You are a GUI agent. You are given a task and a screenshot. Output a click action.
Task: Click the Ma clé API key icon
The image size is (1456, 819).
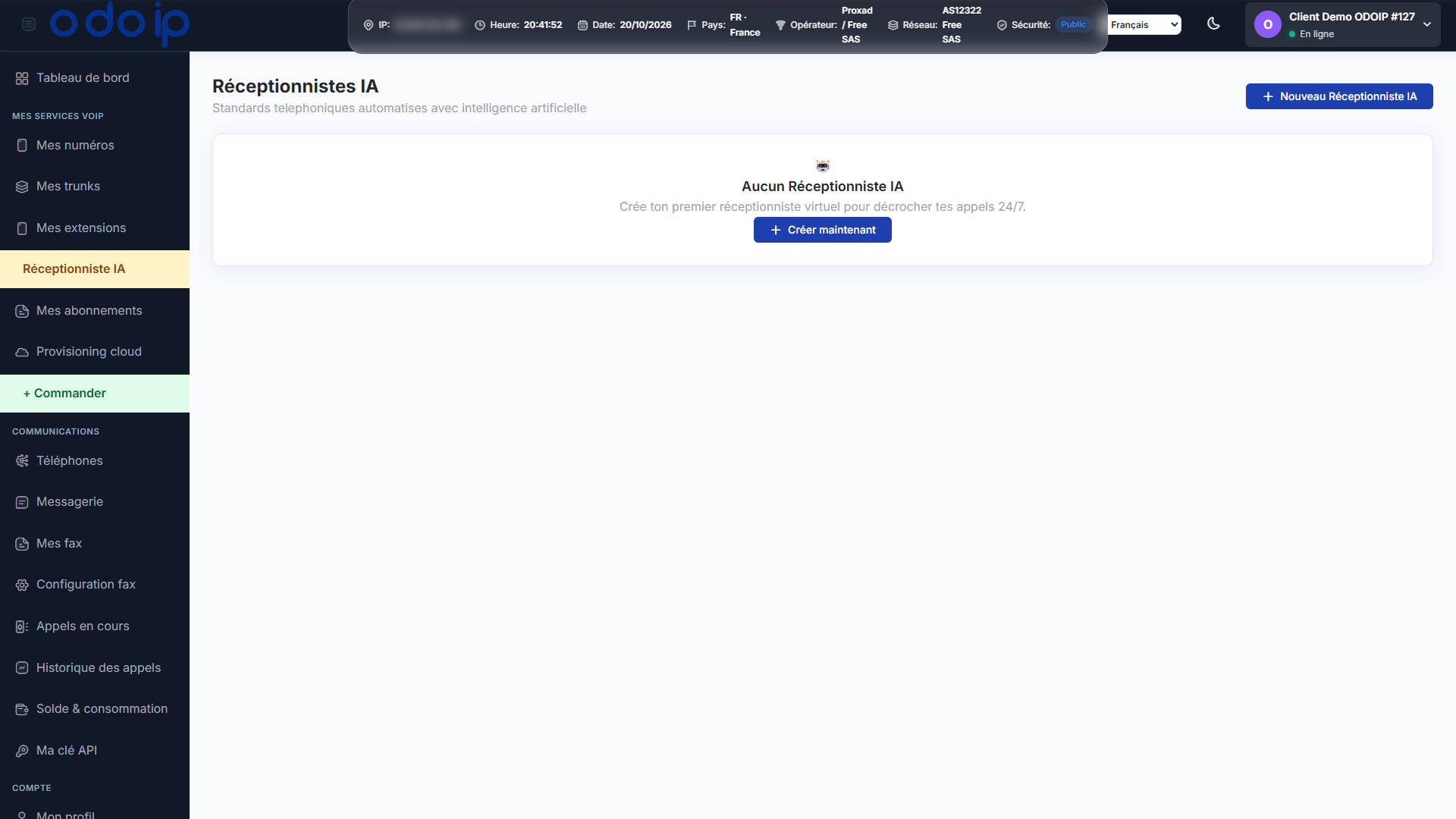(x=22, y=751)
